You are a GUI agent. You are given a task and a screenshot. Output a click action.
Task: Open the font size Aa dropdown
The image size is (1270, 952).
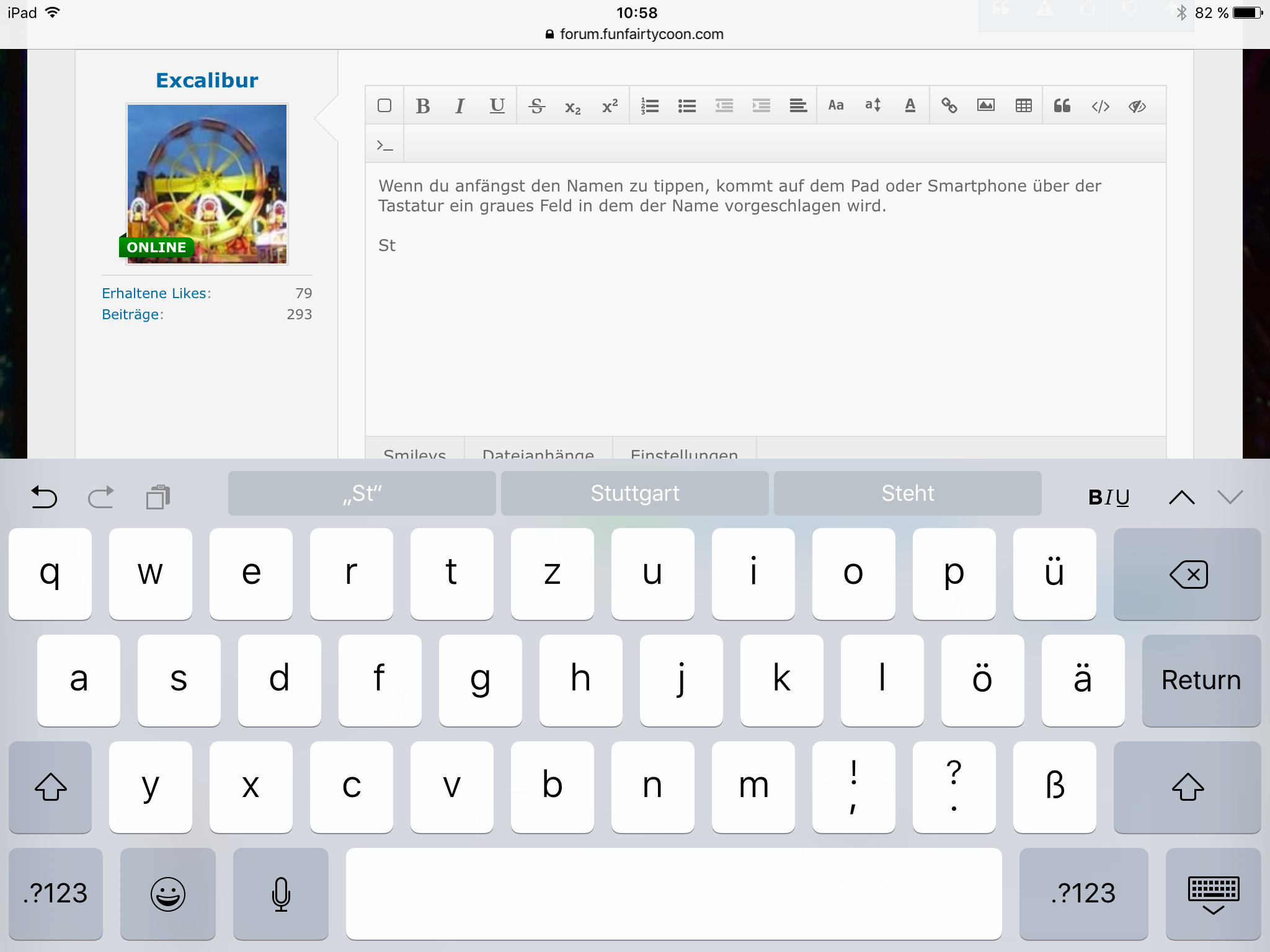836,106
